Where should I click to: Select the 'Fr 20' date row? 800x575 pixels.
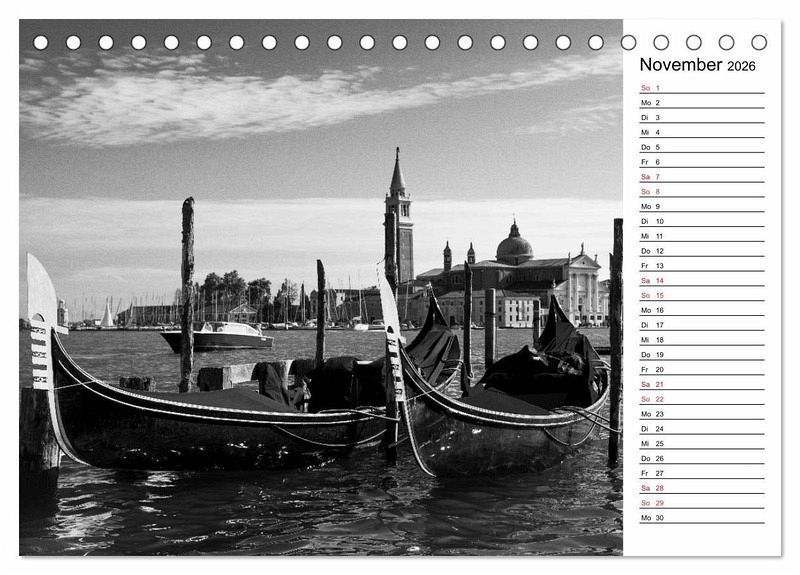coord(702,369)
